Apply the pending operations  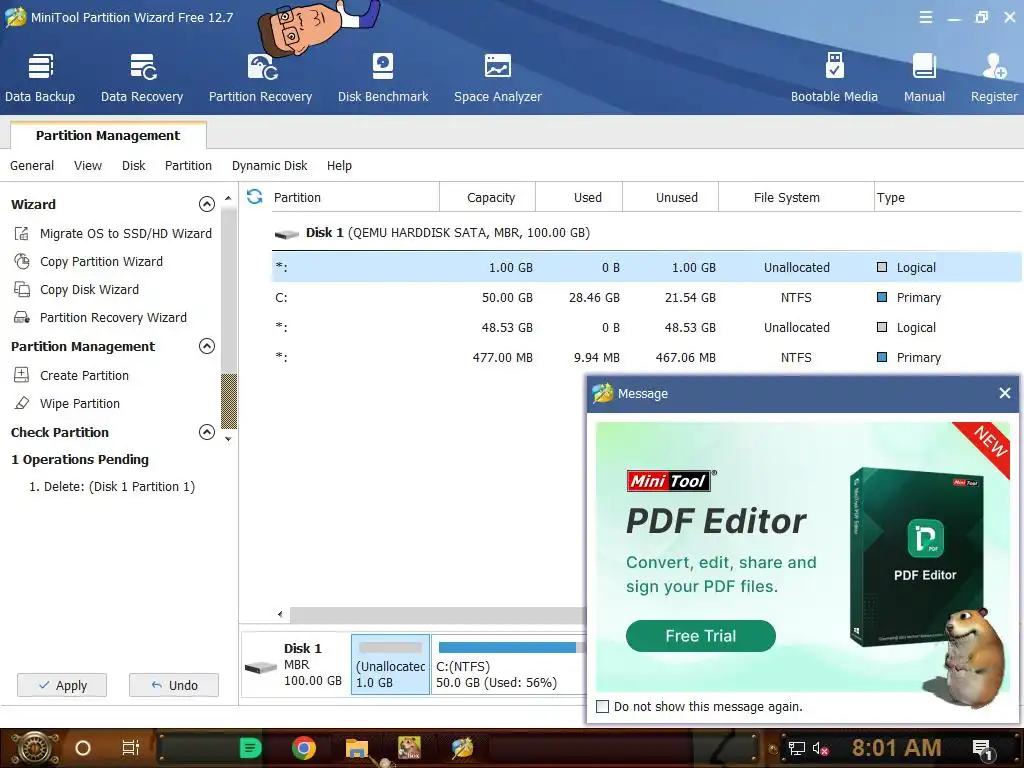[62, 685]
